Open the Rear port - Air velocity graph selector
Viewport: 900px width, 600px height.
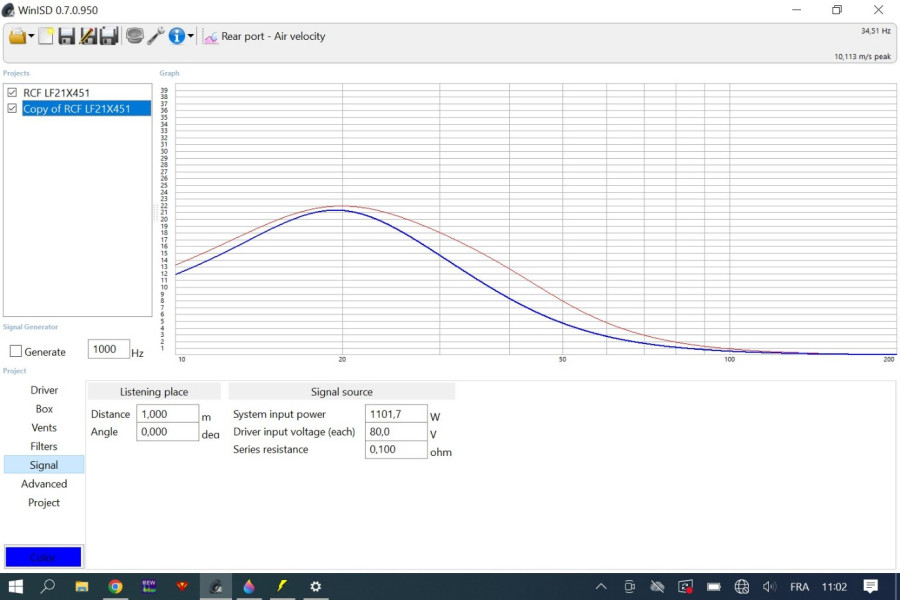(x=265, y=36)
